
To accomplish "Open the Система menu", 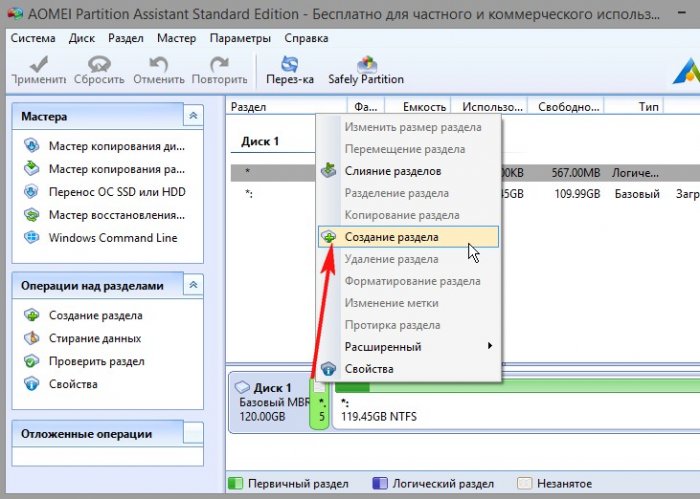I will click(33, 38).
